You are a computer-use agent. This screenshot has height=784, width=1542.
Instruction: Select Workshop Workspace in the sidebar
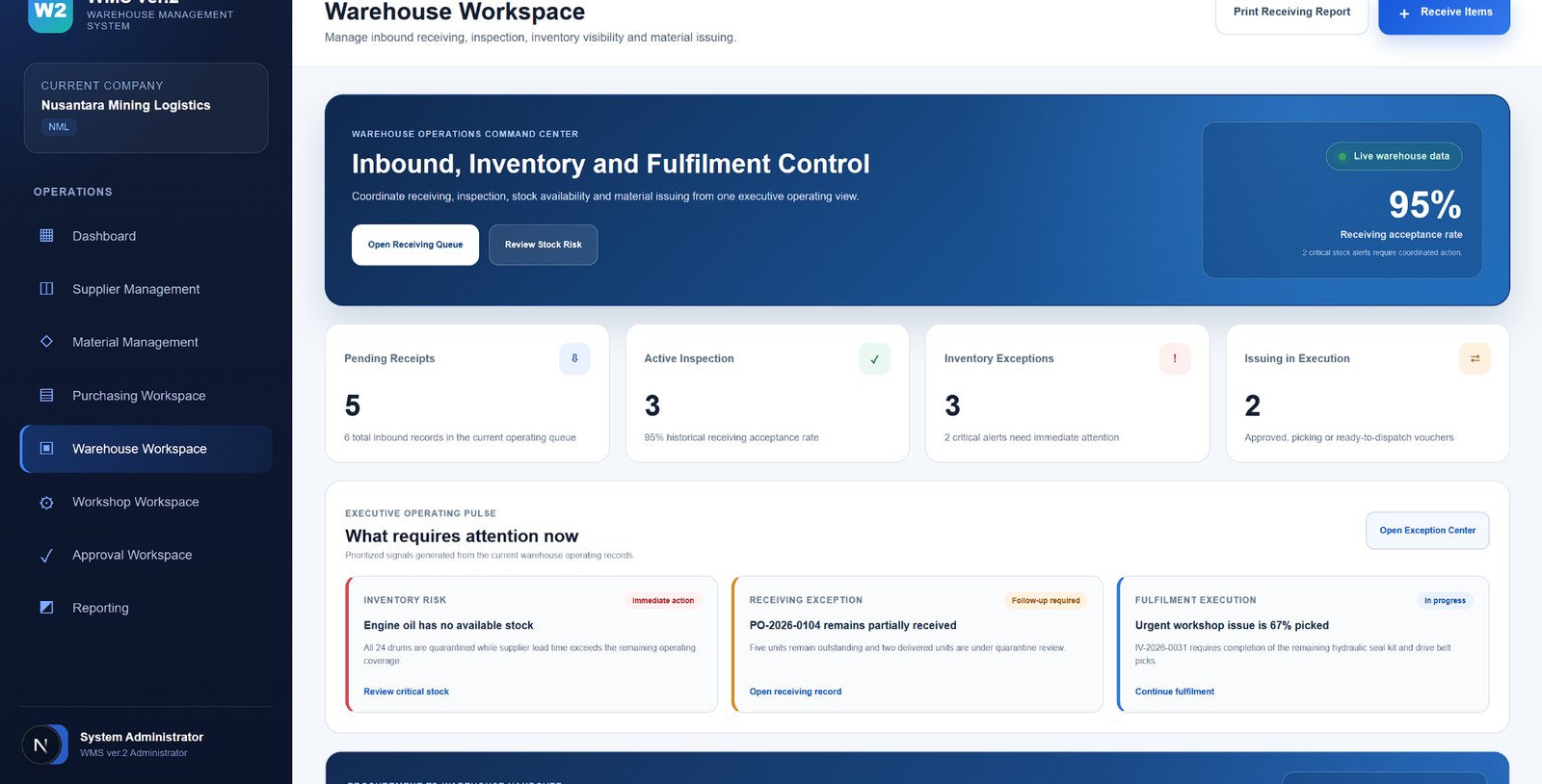[x=146, y=502]
